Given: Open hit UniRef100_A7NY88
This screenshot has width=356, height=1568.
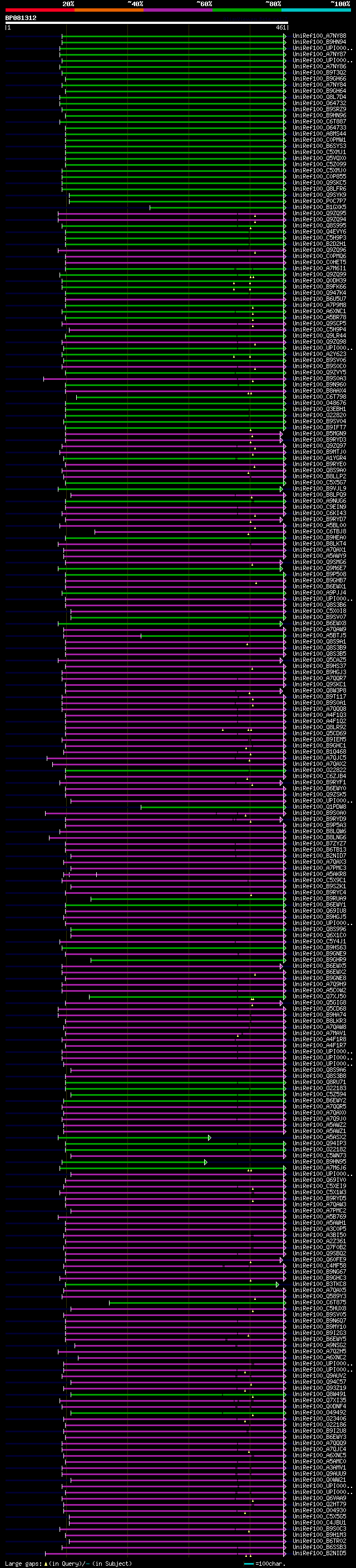Looking at the screenshot, I should point(319,36).
